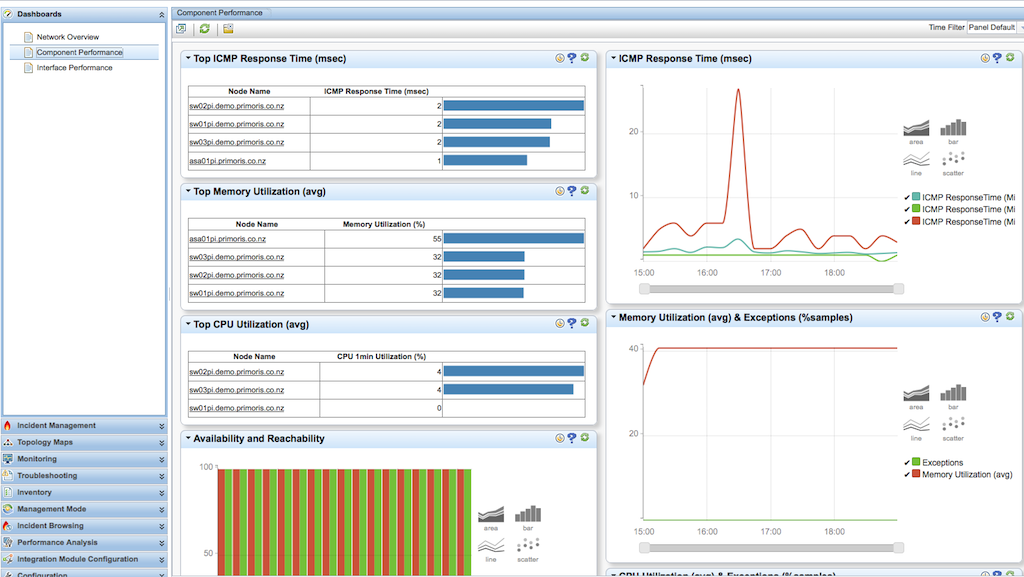Viewport: 1024px width, 577px height.
Task: Open sw02pi.demo.primoris.co.nz in the Top ICMP table
Action: (237, 106)
